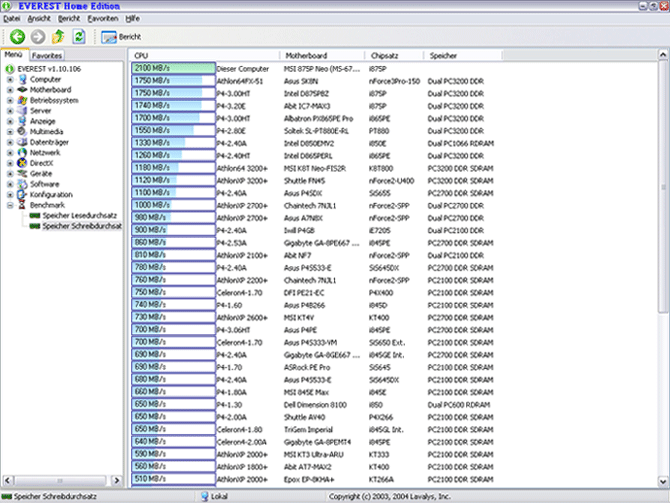This screenshot has width=670, height=503.
Task: Select the Multimedia tree icon
Action: click(22, 132)
